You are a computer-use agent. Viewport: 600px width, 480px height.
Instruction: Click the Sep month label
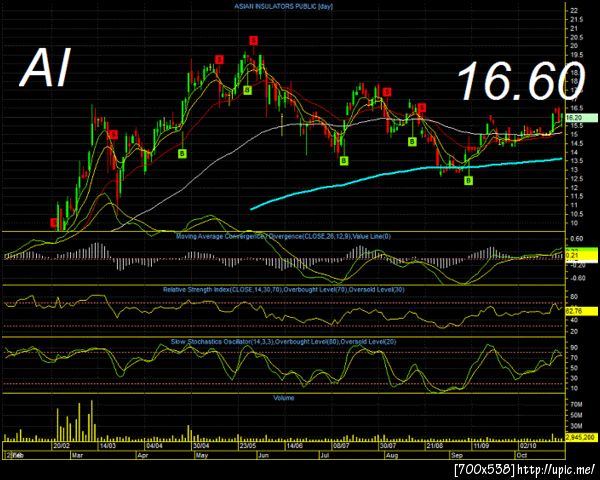(457, 455)
